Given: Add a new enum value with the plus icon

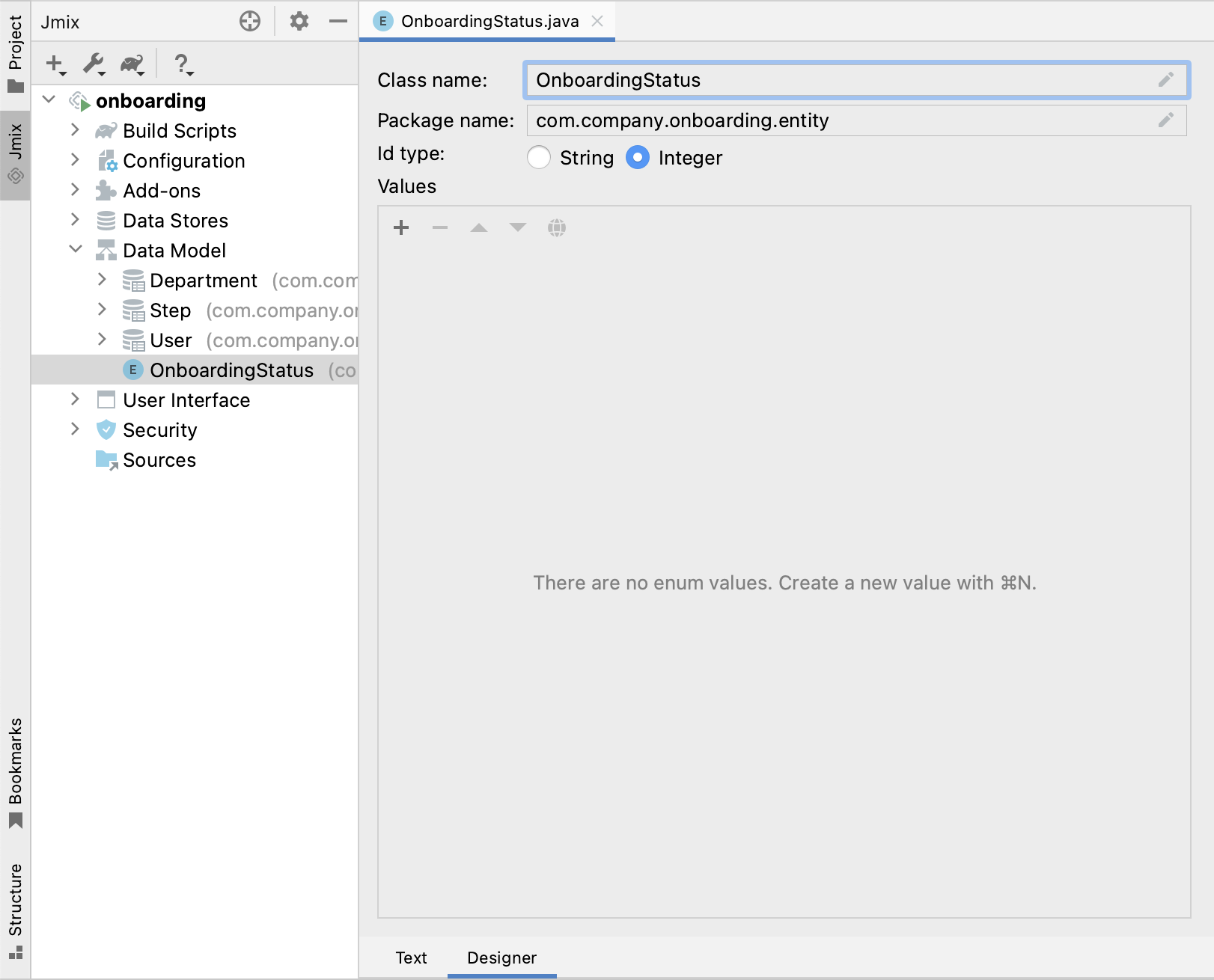Looking at the screenshot, I should pyautogui.click(x=402, y=227).
